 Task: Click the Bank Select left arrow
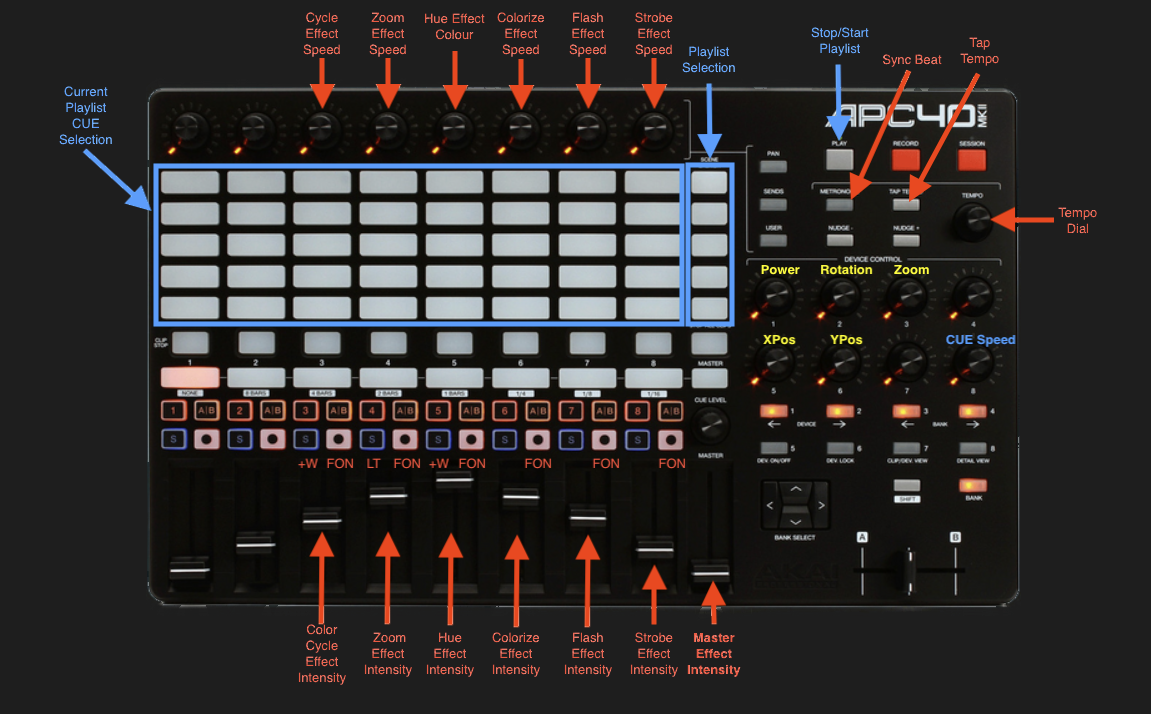[771, 505]
